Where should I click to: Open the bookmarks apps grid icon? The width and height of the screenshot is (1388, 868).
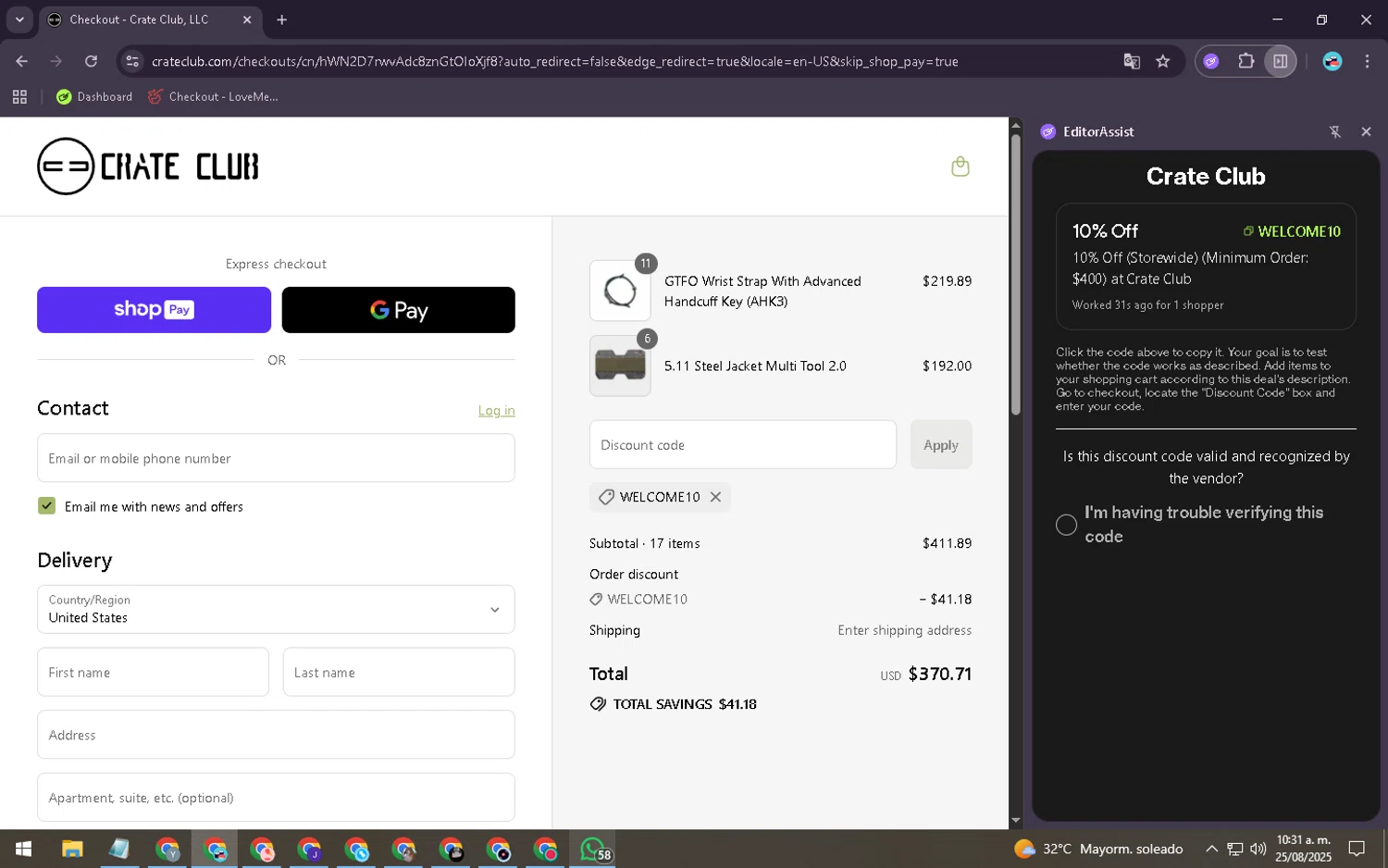pyautogui.click(x=19, y=96)
